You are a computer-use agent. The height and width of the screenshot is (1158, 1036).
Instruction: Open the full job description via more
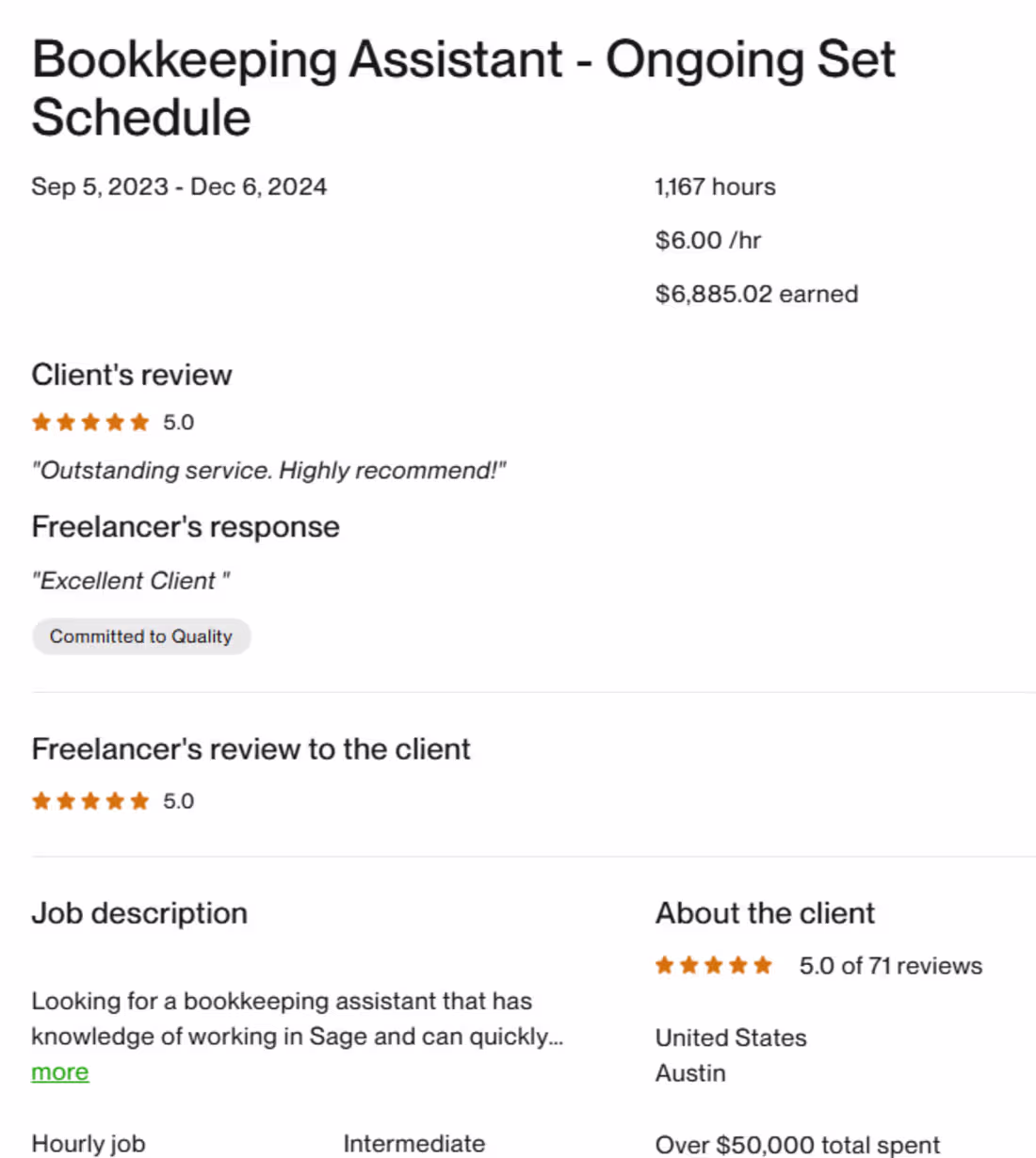click(x=59, y=1071)
